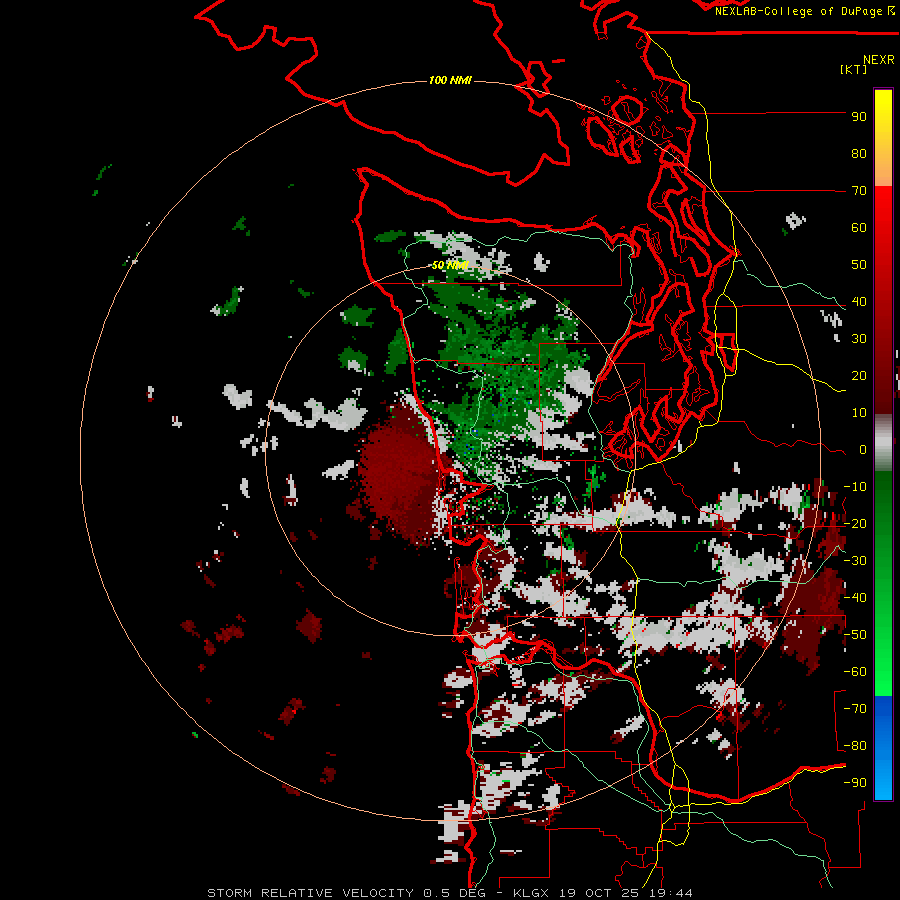Click the legend value "-50"
This screenshot has width=900, height=900.
click(855, 635)
